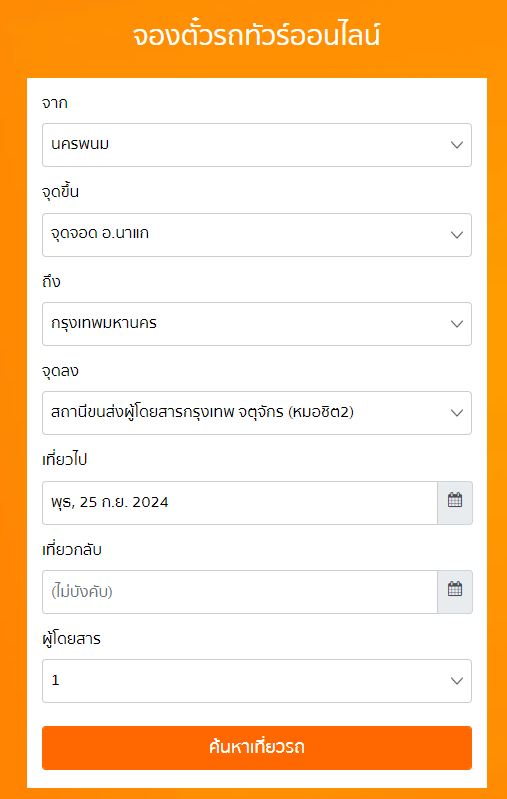Click the ค้นหาเที่ยวรถ search button
This screenshot has width=507, height=799.
point(257,748)
